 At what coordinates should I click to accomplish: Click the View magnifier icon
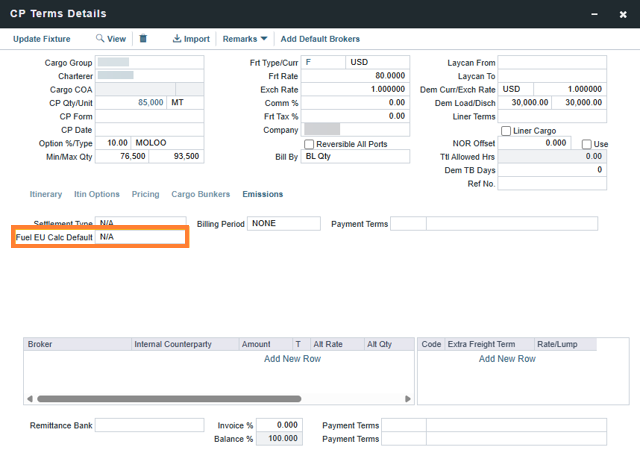(100, 38)
